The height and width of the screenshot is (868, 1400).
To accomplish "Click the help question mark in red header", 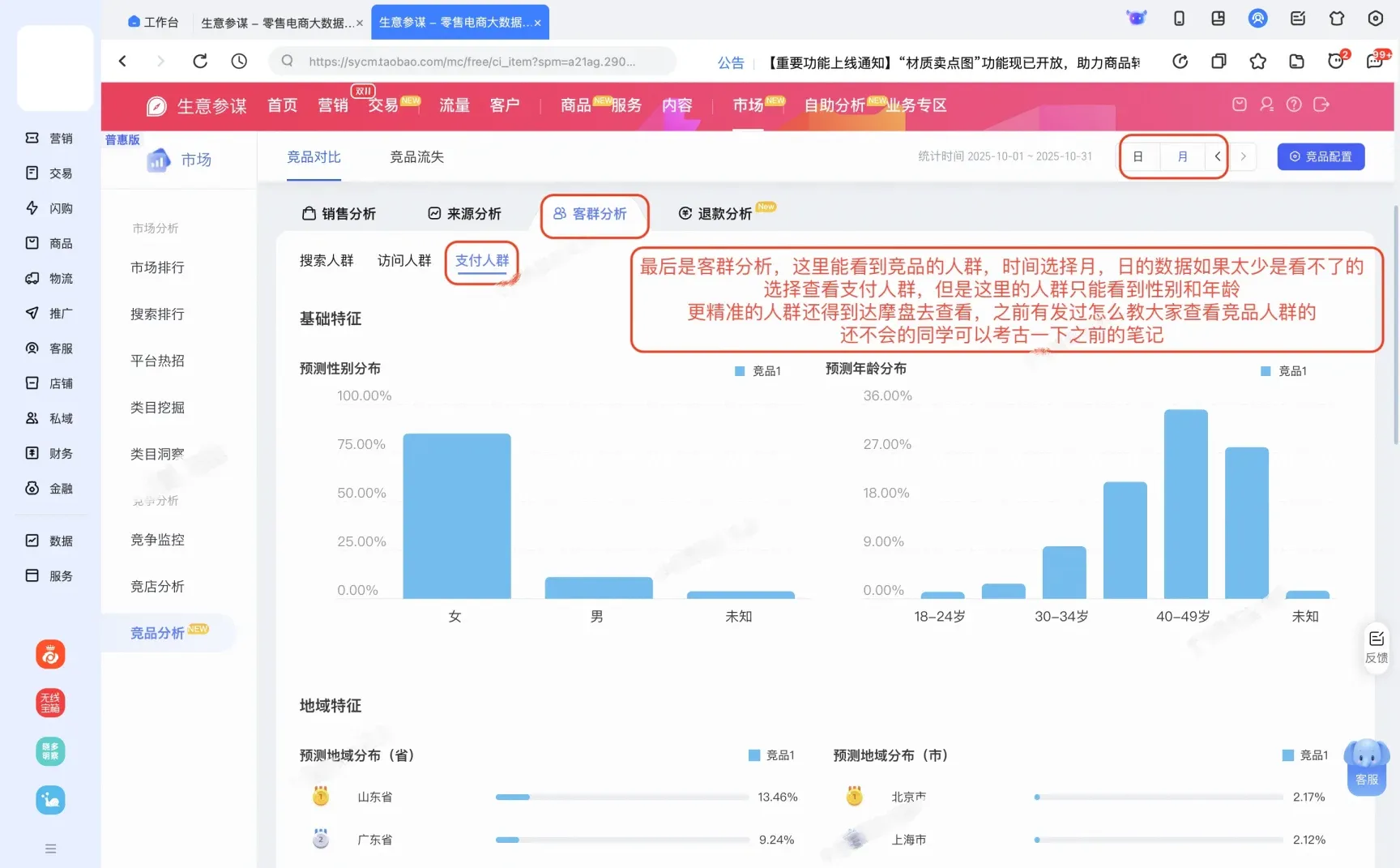I will tap(1294, 105).
